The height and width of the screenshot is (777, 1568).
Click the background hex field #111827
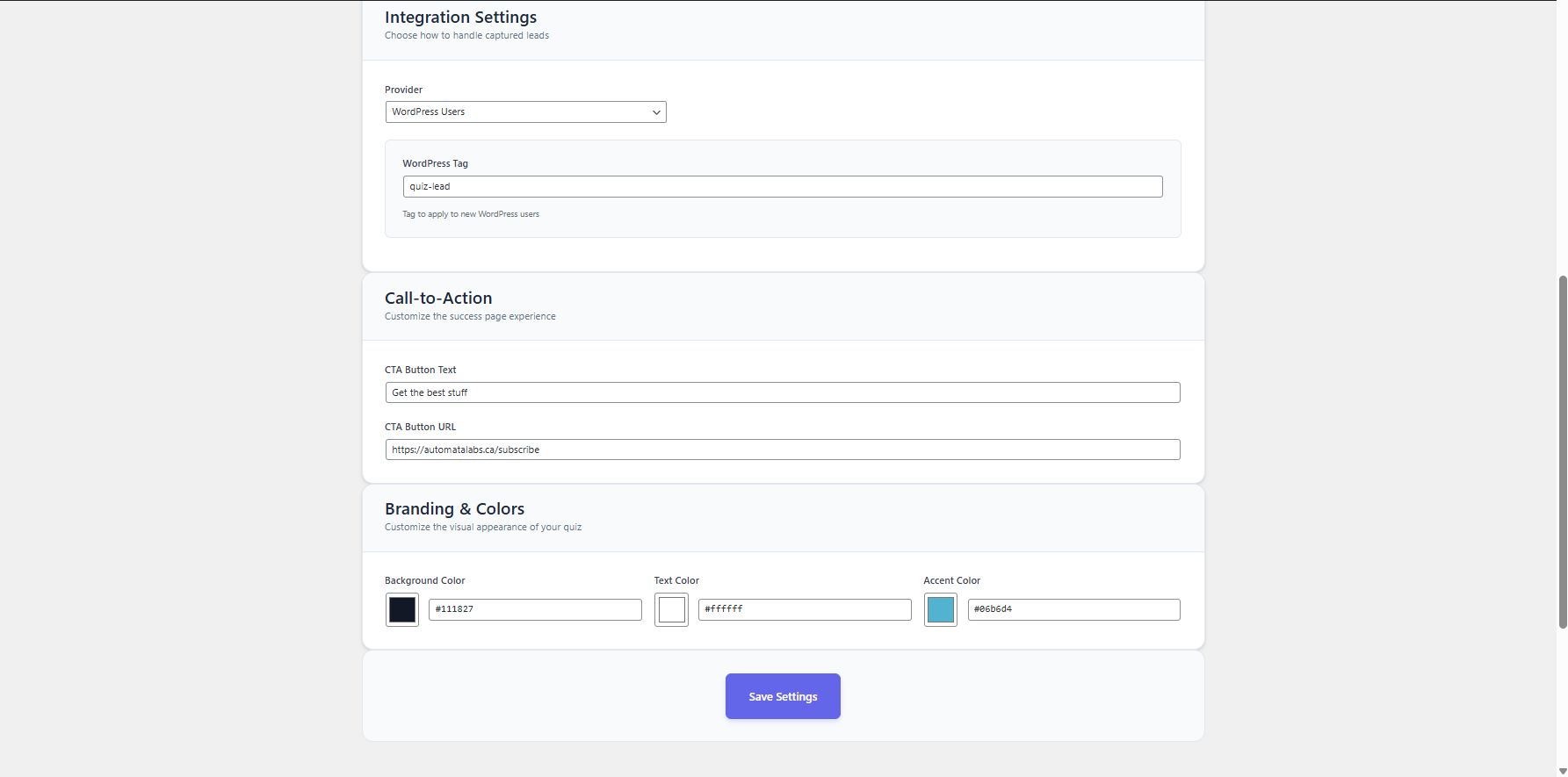(x=535, y=609)
